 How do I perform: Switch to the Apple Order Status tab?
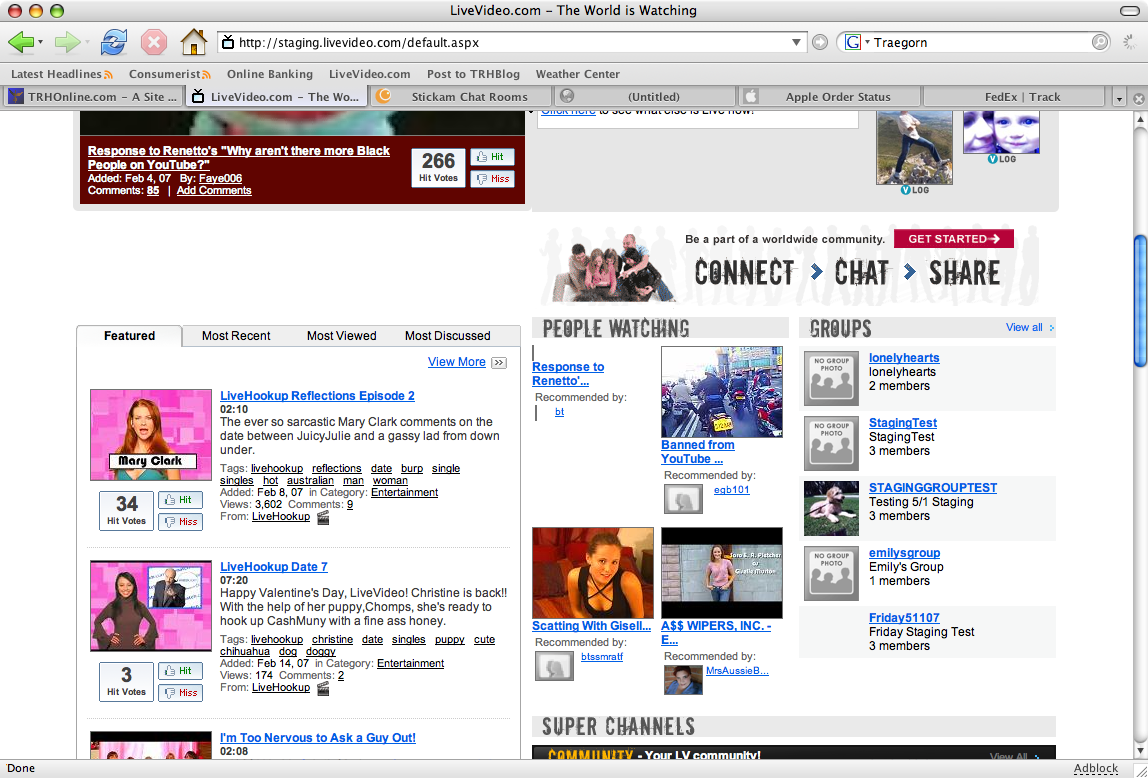coord(829,97)
